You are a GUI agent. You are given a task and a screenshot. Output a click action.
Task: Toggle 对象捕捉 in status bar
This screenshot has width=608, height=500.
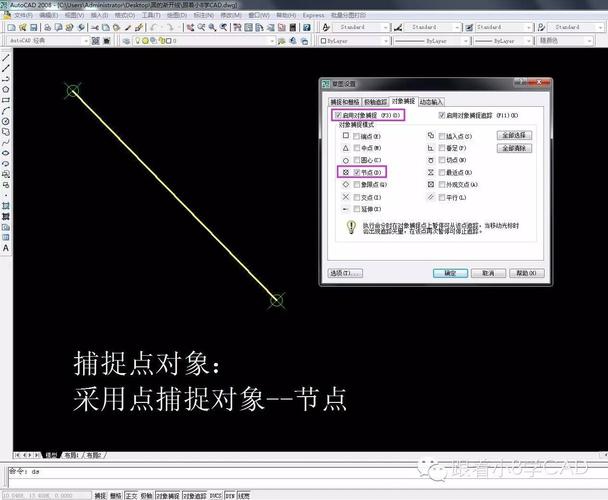tap(168, 495)
